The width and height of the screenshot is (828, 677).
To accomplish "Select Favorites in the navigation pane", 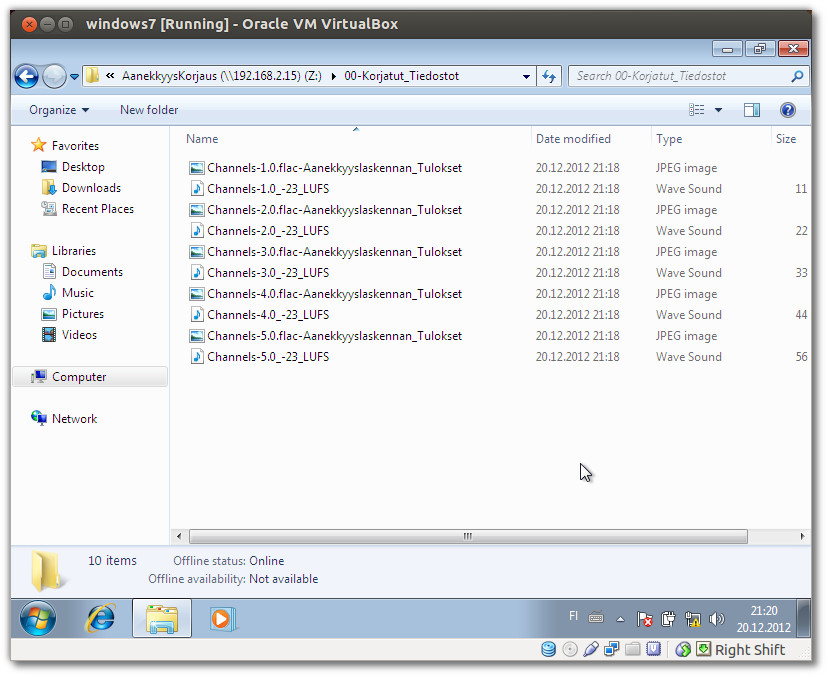I will [75, 146].
